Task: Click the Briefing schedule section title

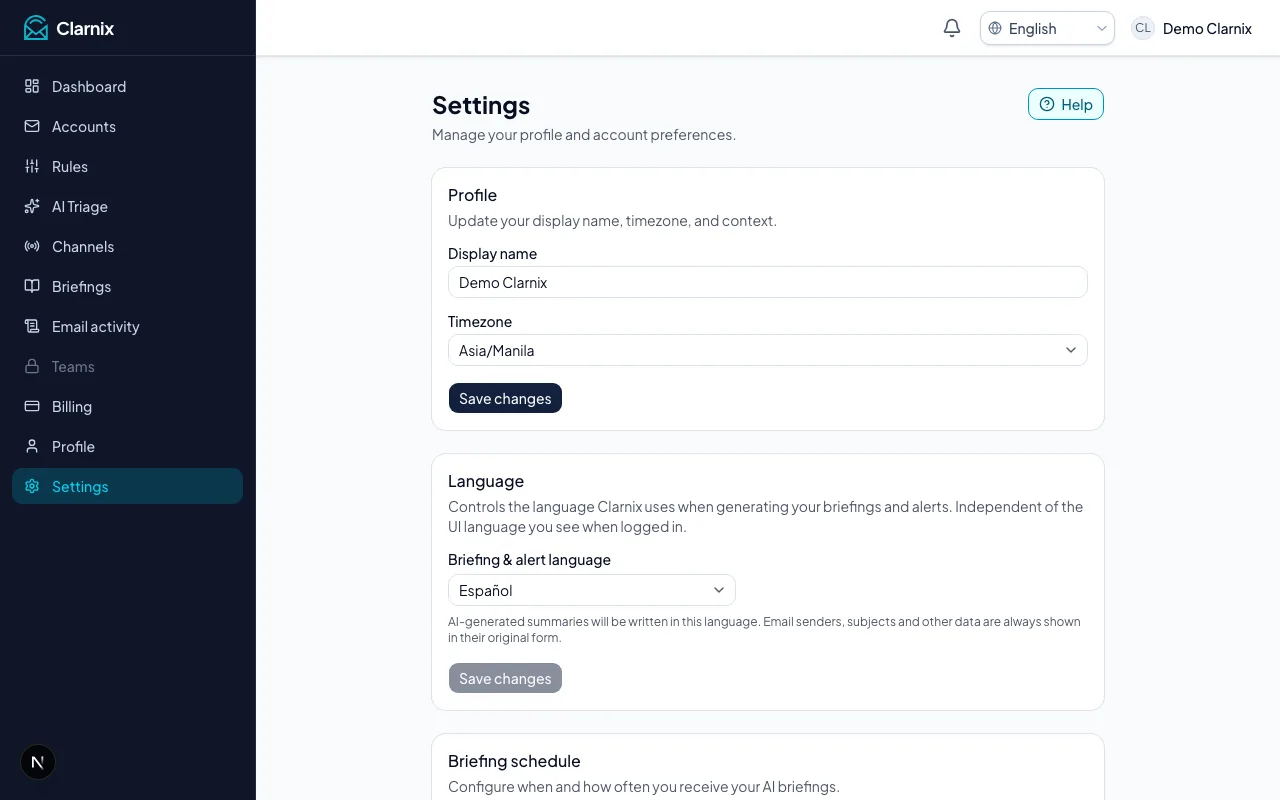Action: (x=514, y=761)
